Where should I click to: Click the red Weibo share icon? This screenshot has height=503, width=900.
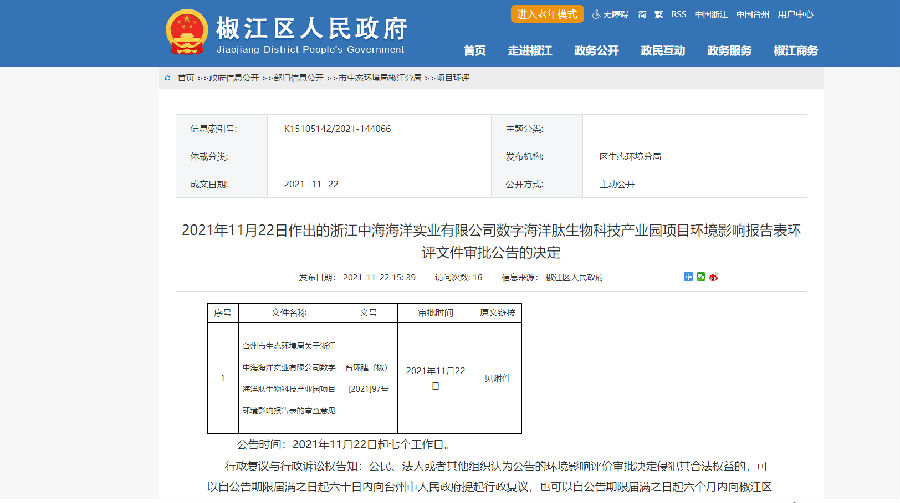click(712, 276)
